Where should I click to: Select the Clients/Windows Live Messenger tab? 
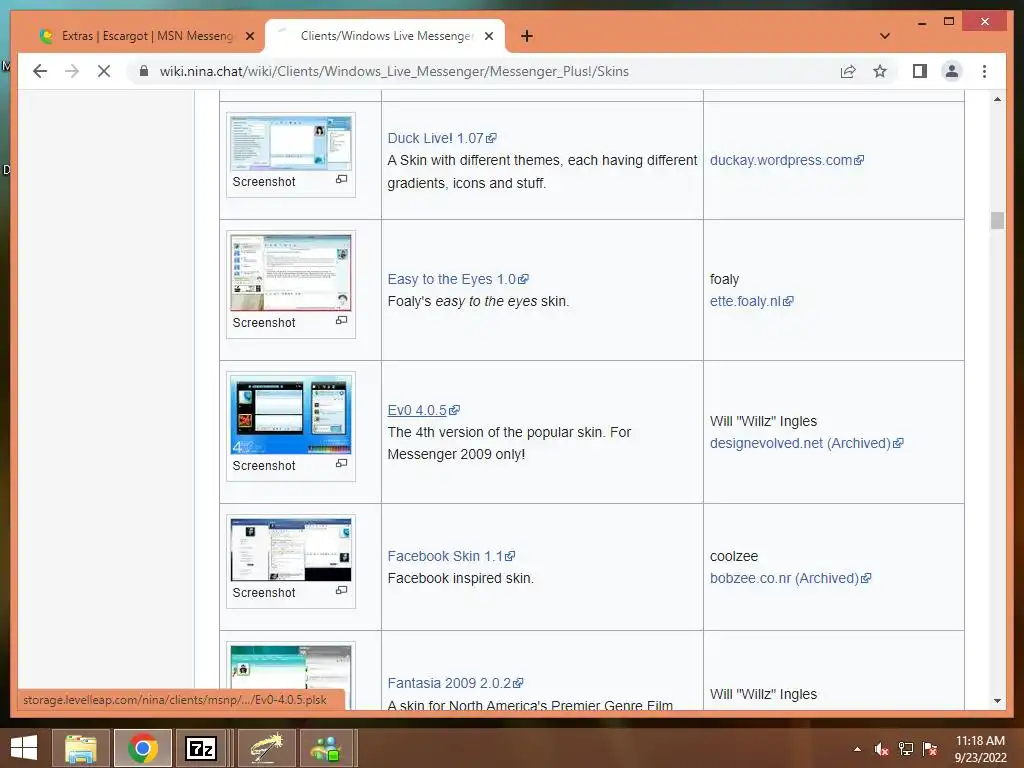point(385,36)
